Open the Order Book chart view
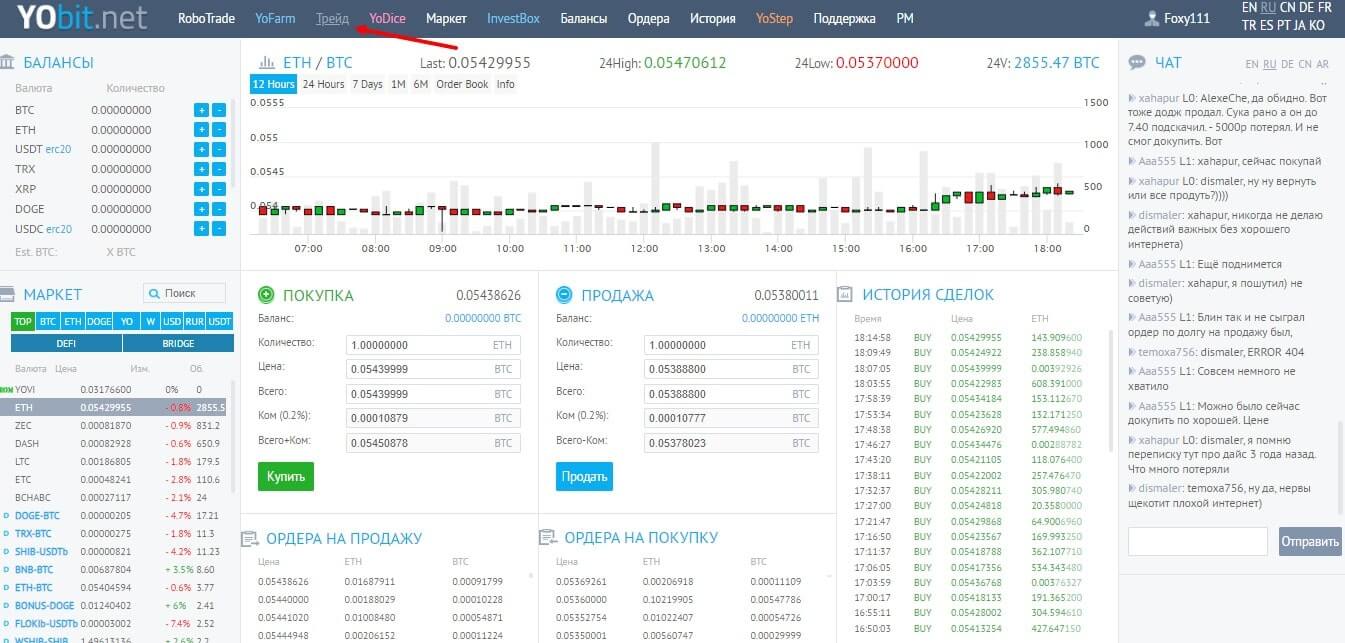This screenshot has width=1345, height=643. 462,84
